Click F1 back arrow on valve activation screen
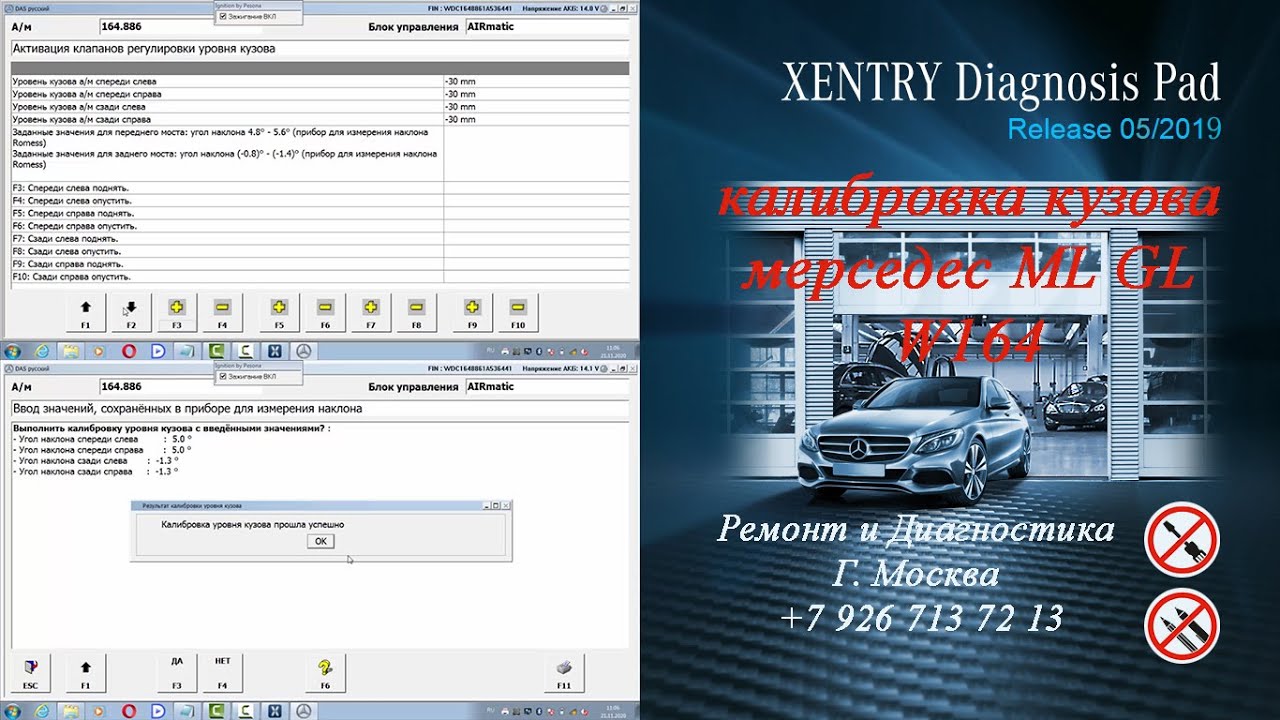The image size is (1280, 720). click(85, 313)
